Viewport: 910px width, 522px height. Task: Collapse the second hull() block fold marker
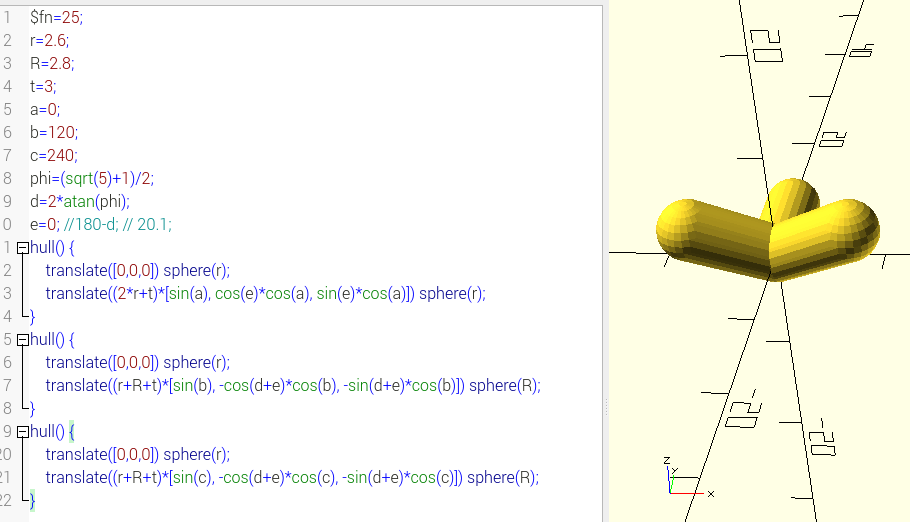click(23, 340)
